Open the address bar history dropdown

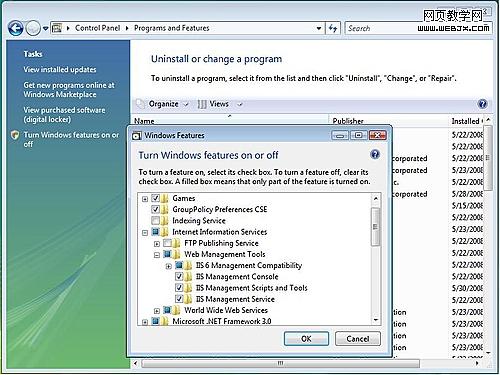click(319, 28)
